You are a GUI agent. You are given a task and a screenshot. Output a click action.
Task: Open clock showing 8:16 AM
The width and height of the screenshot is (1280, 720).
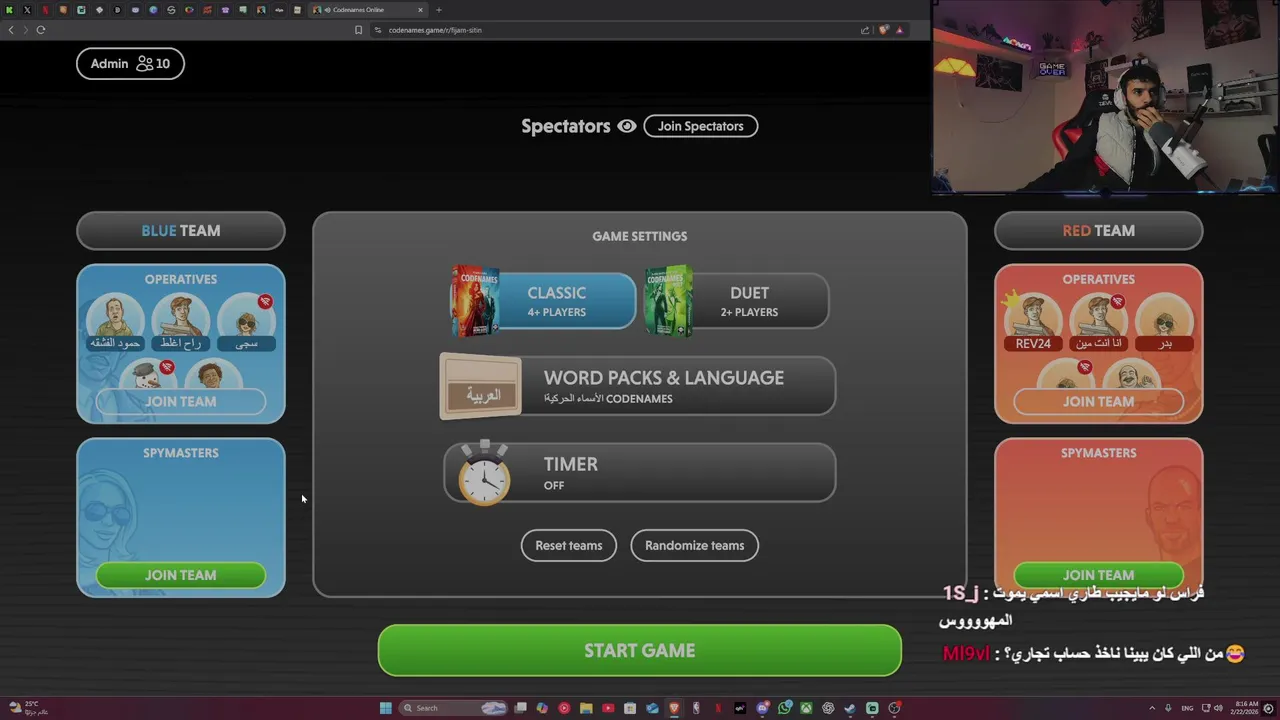(1247, 708)
